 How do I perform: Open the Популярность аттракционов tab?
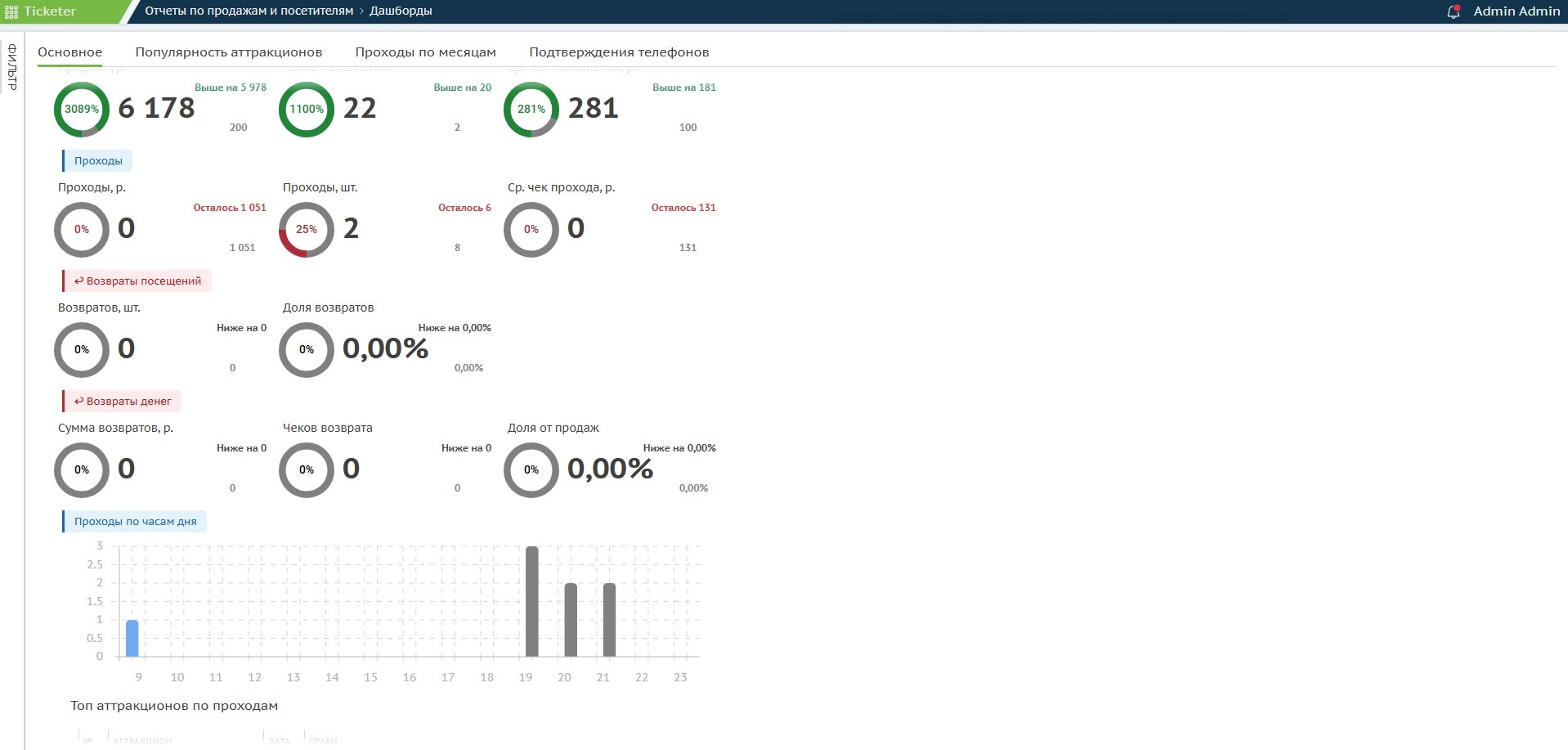(x=229, y=52)
